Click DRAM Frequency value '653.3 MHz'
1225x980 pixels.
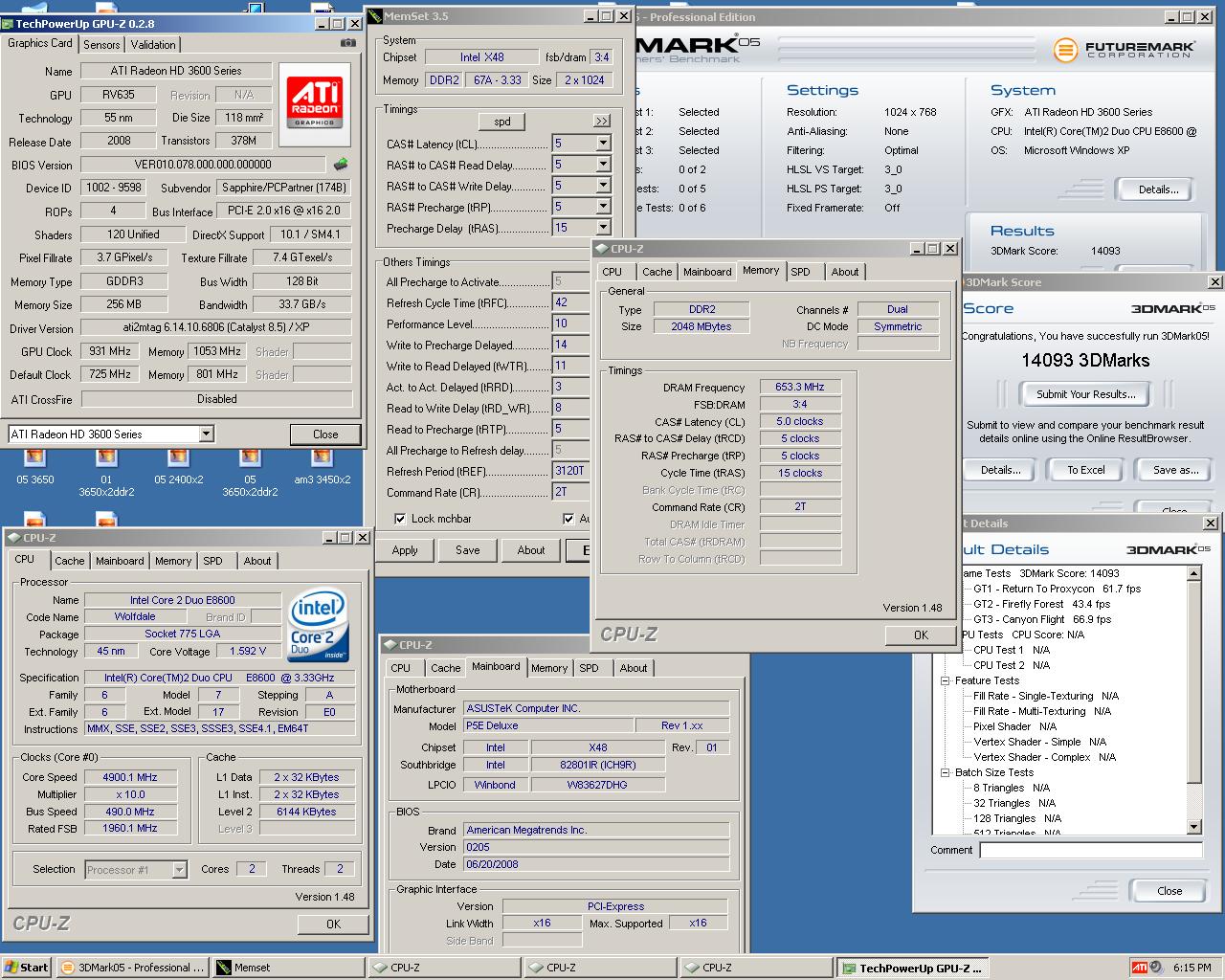[800, 387]
